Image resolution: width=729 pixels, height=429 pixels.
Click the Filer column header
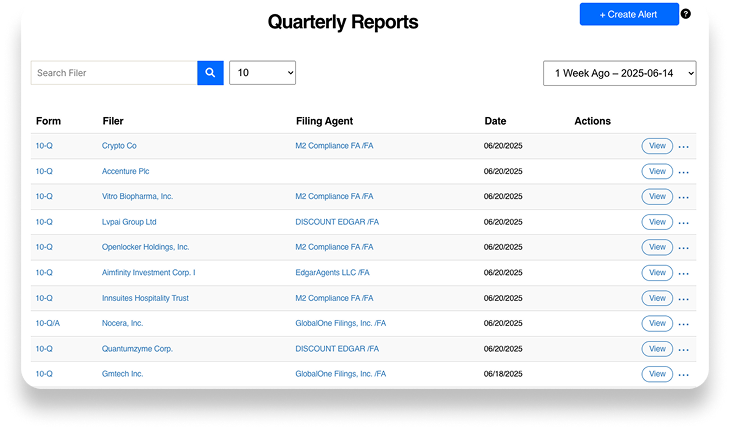[x=113, y=121]
